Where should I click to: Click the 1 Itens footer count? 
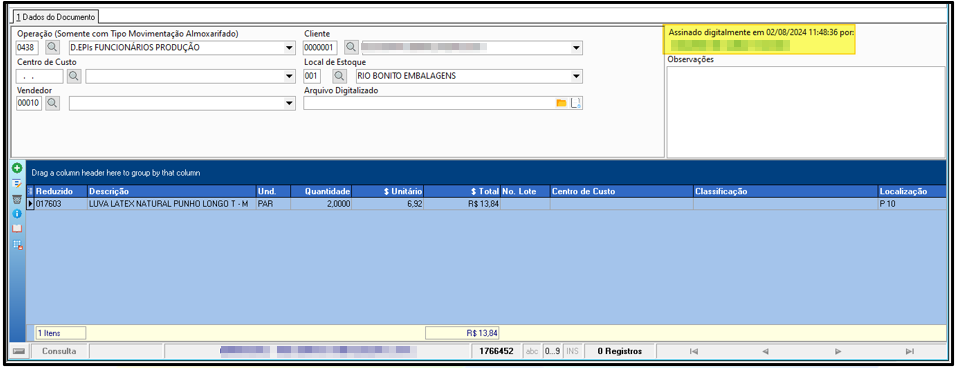click(60, 333)
